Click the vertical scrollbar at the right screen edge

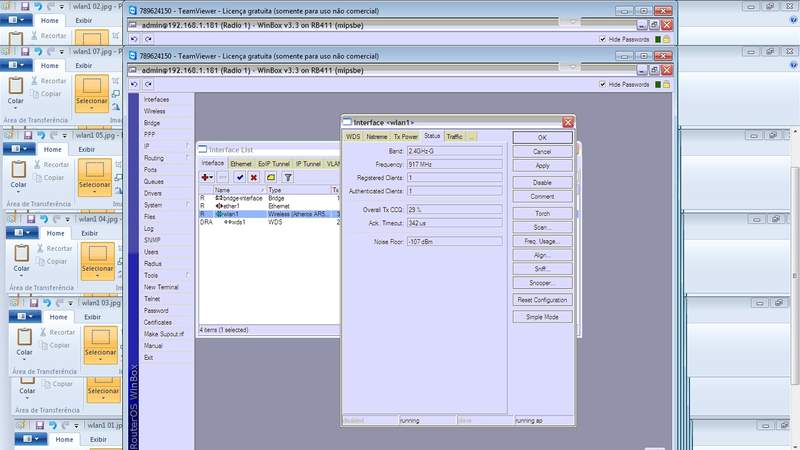(x=795, y=276)
